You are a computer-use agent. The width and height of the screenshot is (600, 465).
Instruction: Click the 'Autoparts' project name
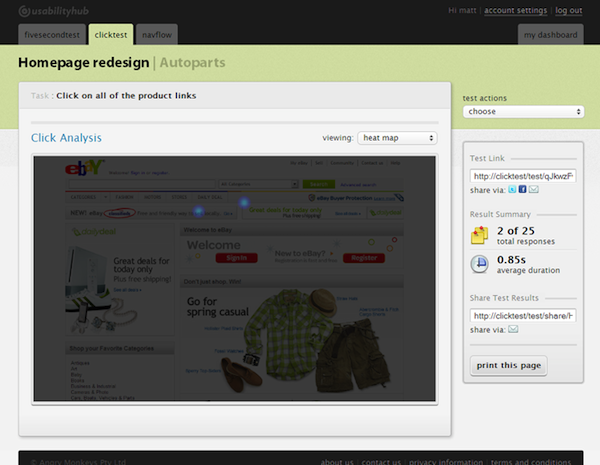tap(192, 62)
